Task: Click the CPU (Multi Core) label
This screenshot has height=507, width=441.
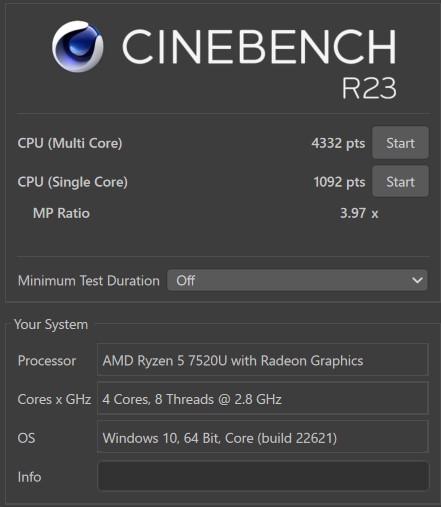Action: (70, 143)
